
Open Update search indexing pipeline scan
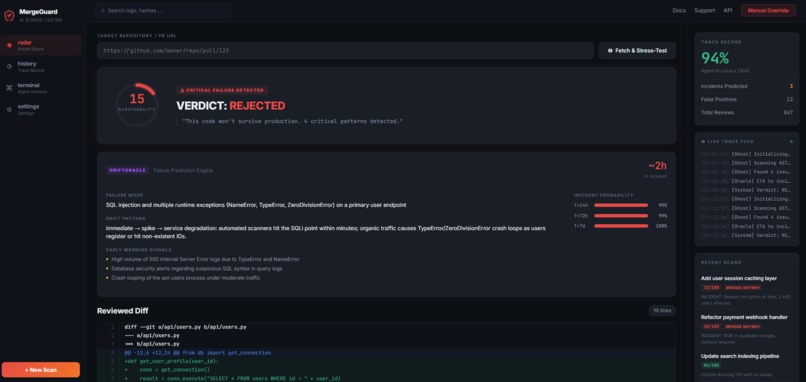[740, 356]
